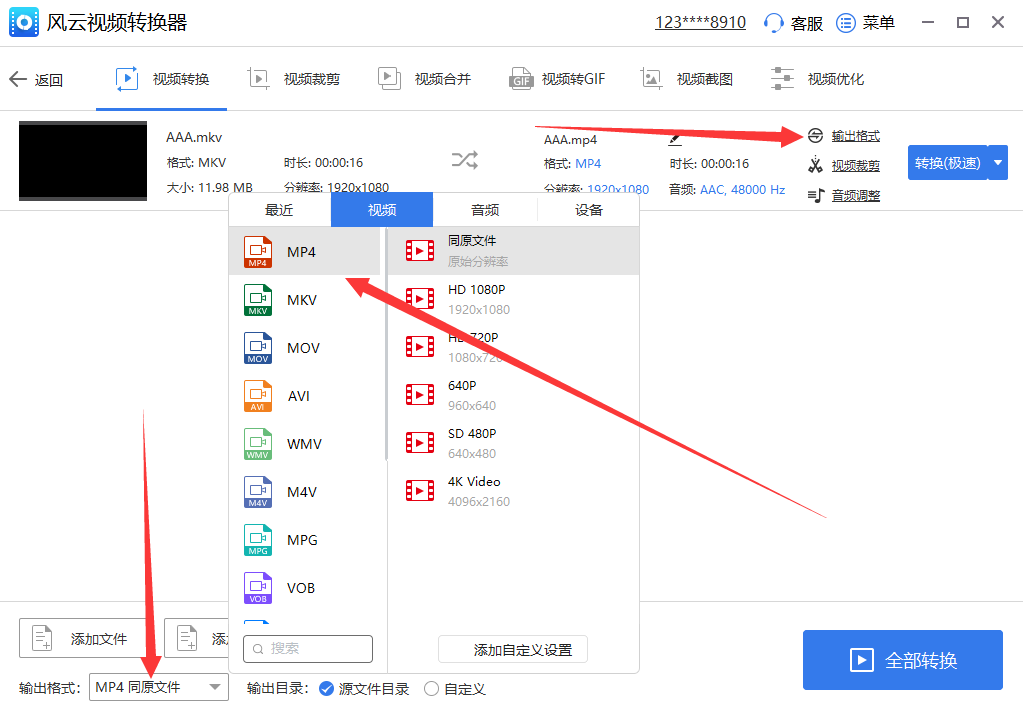Select the 视频 format tab
Screen dimensions: 1023x716
coord(382,210)
